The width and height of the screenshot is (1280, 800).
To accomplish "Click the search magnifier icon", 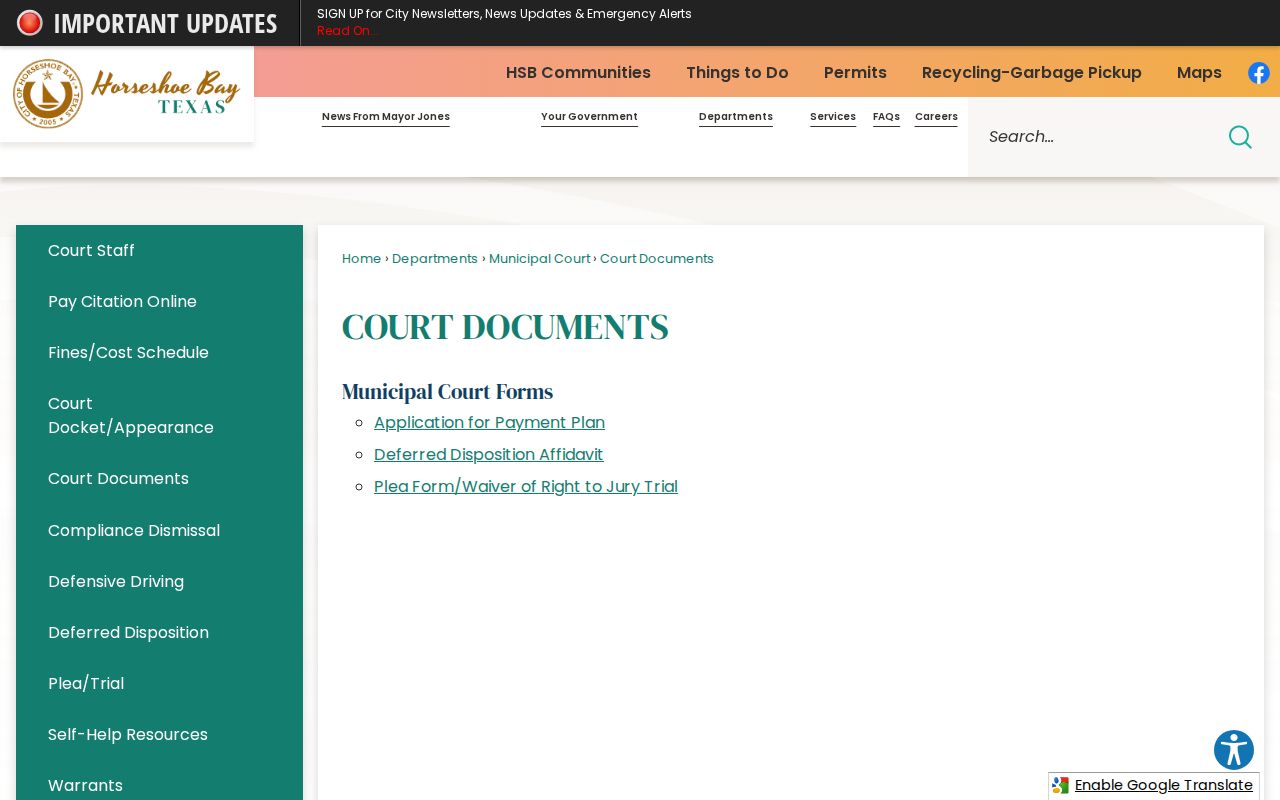I will point(1240,137).
